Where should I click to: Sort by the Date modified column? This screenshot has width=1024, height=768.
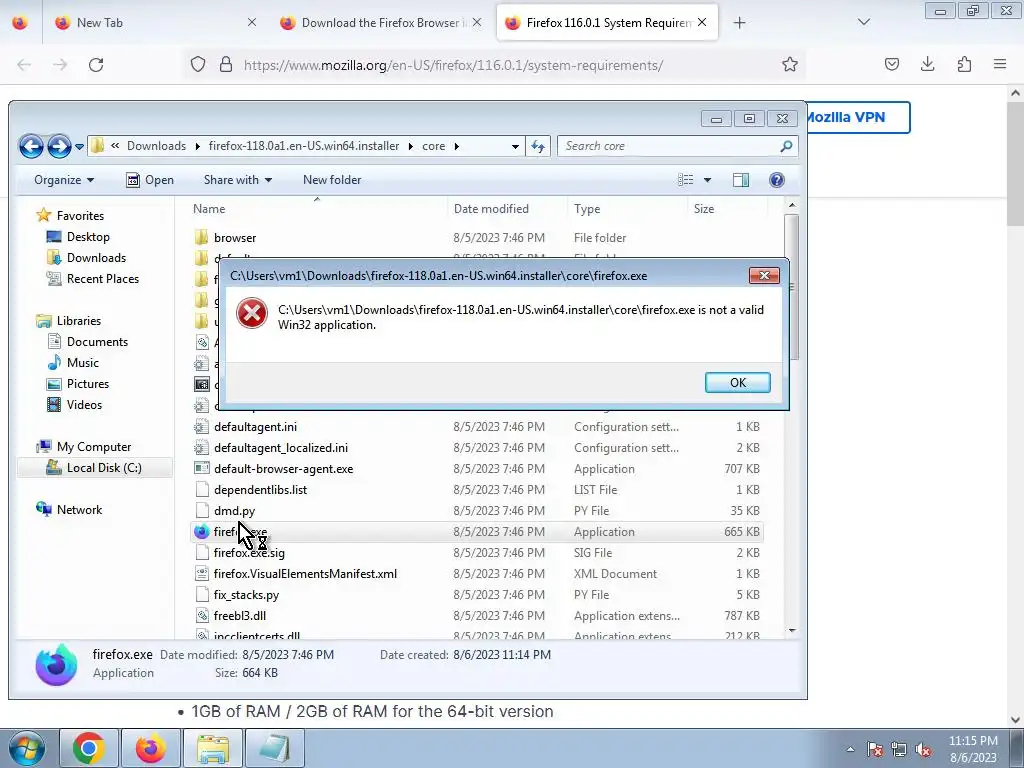(x=507, y=209)
